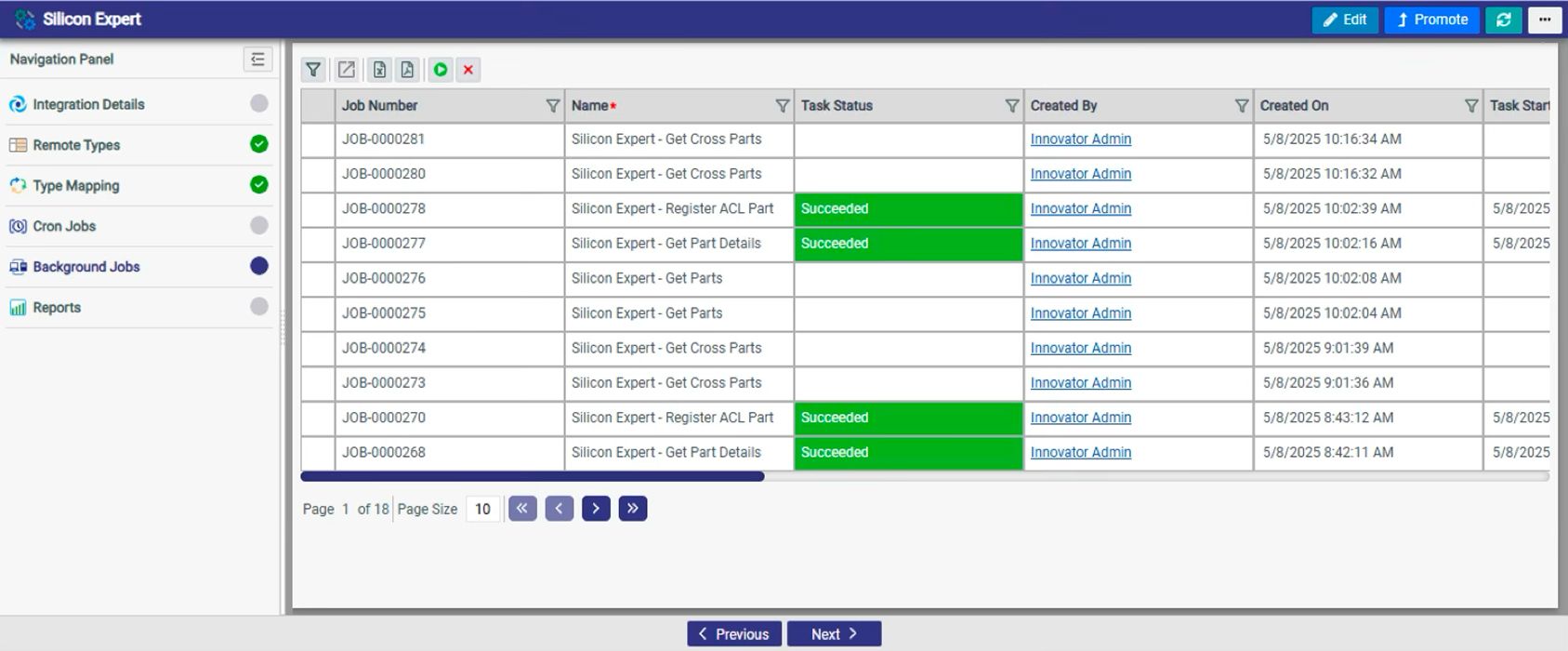The image size is (1568, 651).
Task: Click the red X delete icon
Action: pyautogui.click(x=468, y=70)
